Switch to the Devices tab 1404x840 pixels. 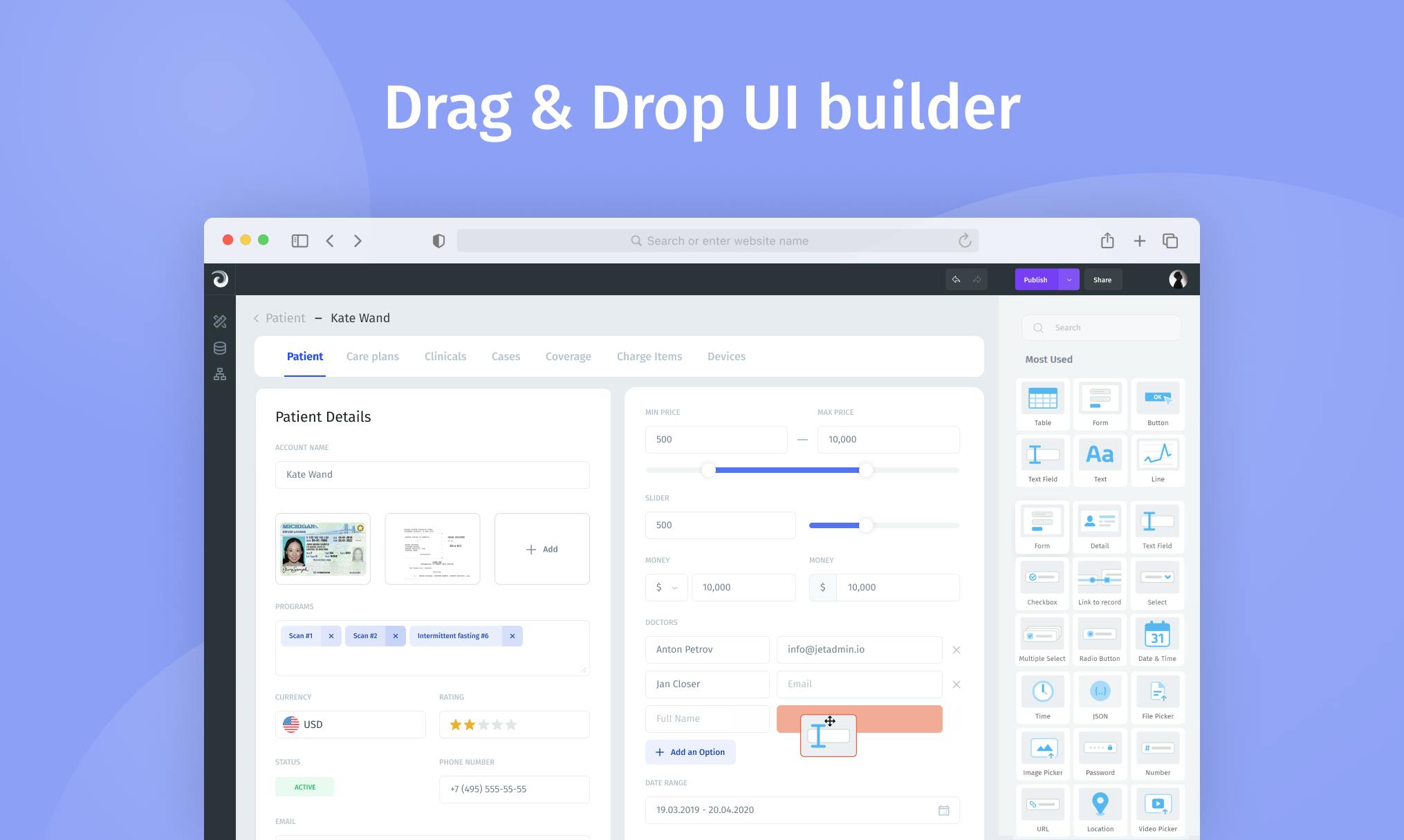(x=726, y=357)
